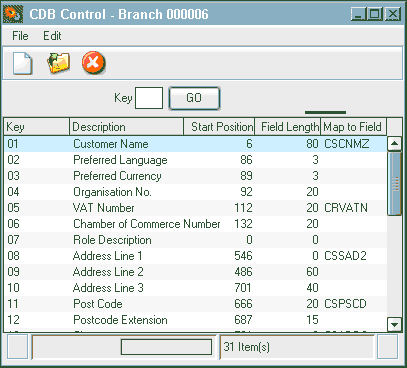Click the status bar progress box
The image size is (407, 368).
(x=166, y=347)
